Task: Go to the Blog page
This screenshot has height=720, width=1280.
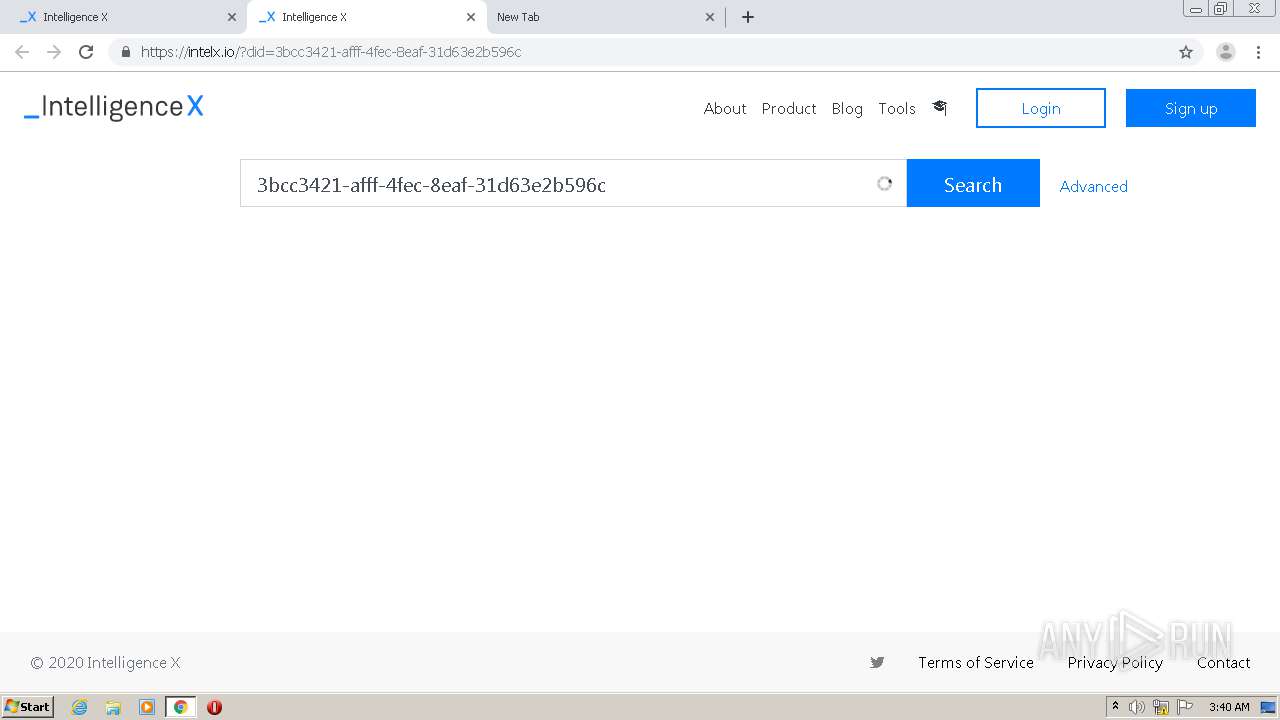Action: click(x=847, y=108)
